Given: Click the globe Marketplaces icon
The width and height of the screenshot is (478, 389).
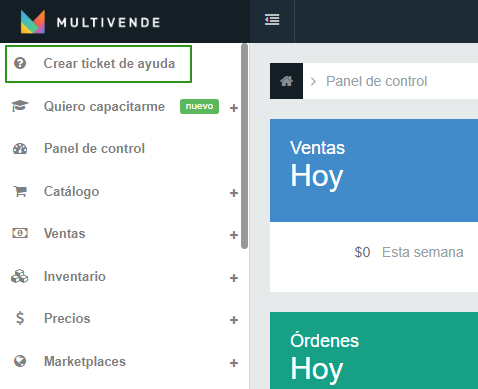Looking at the screenshot, I should [x=20, y=361].
